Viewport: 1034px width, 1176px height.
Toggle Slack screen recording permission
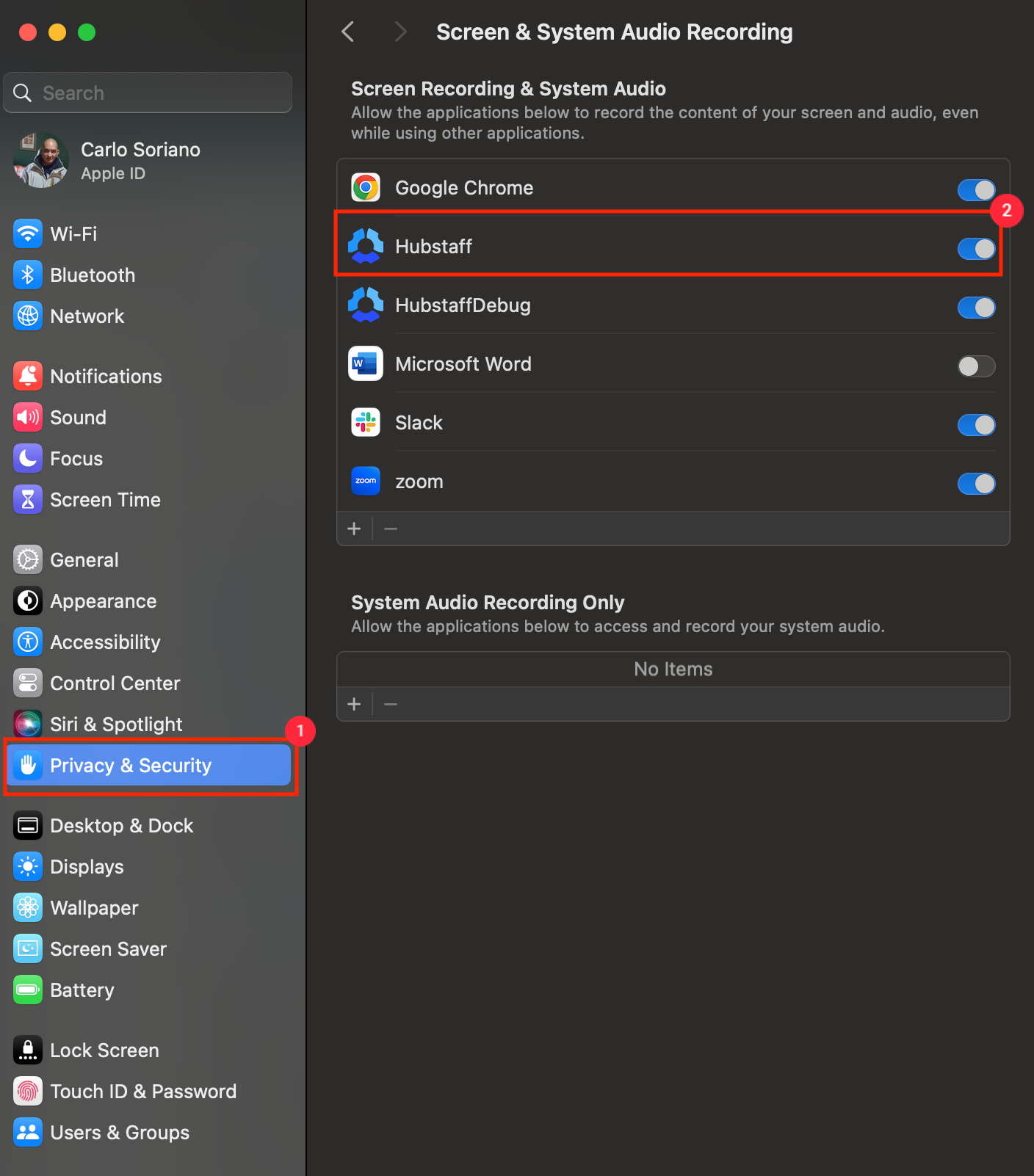(977, 425)
